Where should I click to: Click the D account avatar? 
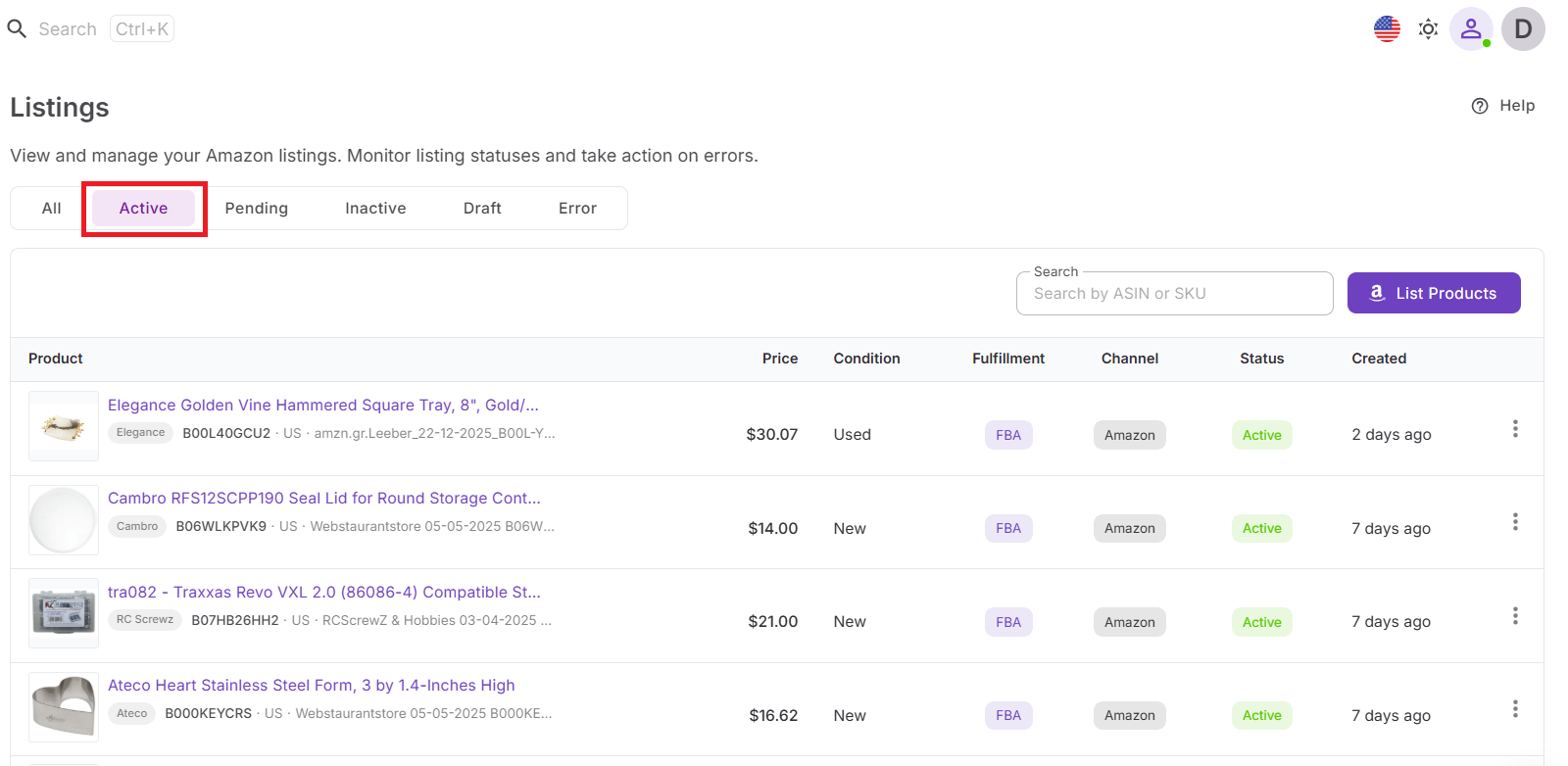coord(1522,29)
